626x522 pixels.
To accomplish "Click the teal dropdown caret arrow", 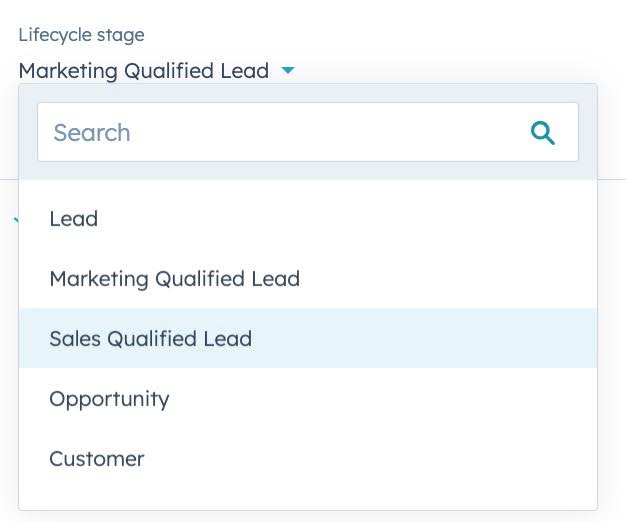I will (x=288, y=71).
